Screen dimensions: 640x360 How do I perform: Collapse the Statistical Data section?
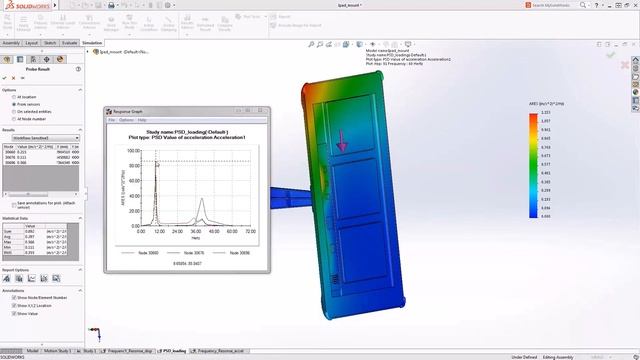tap(80, 218)
